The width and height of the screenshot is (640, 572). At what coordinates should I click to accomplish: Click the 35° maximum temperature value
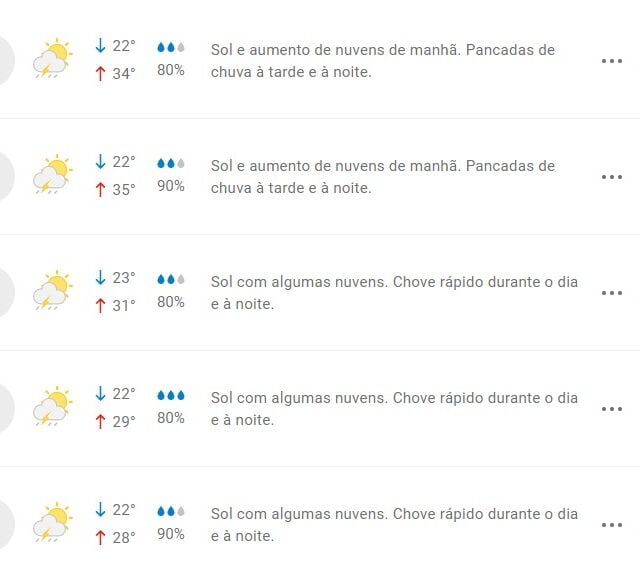124,190
